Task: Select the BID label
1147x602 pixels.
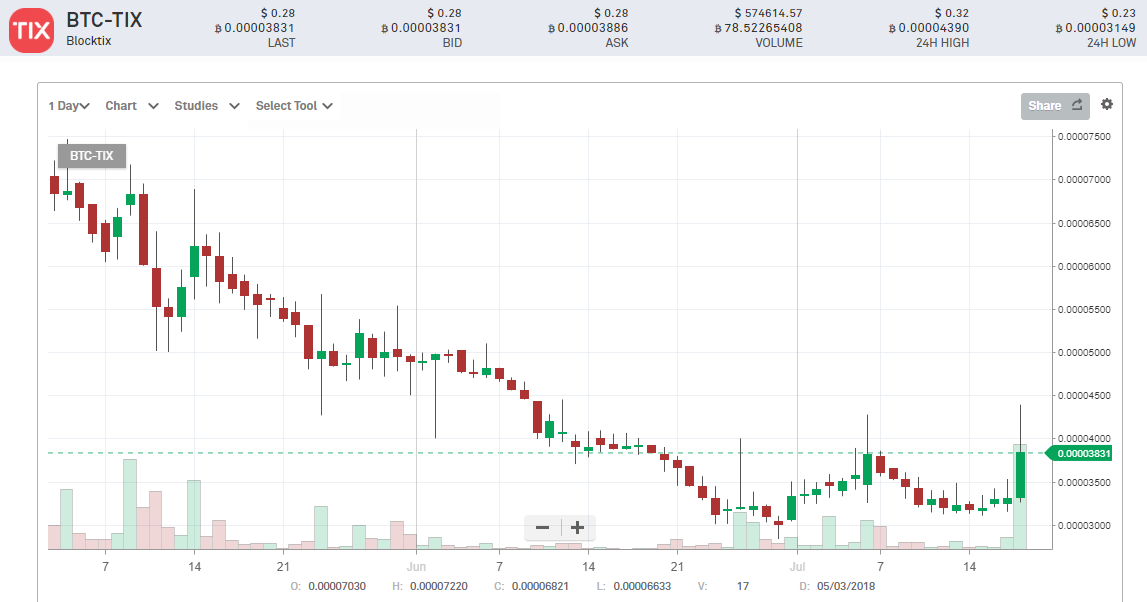Action: pyautogui.click(x=452, y=43)
